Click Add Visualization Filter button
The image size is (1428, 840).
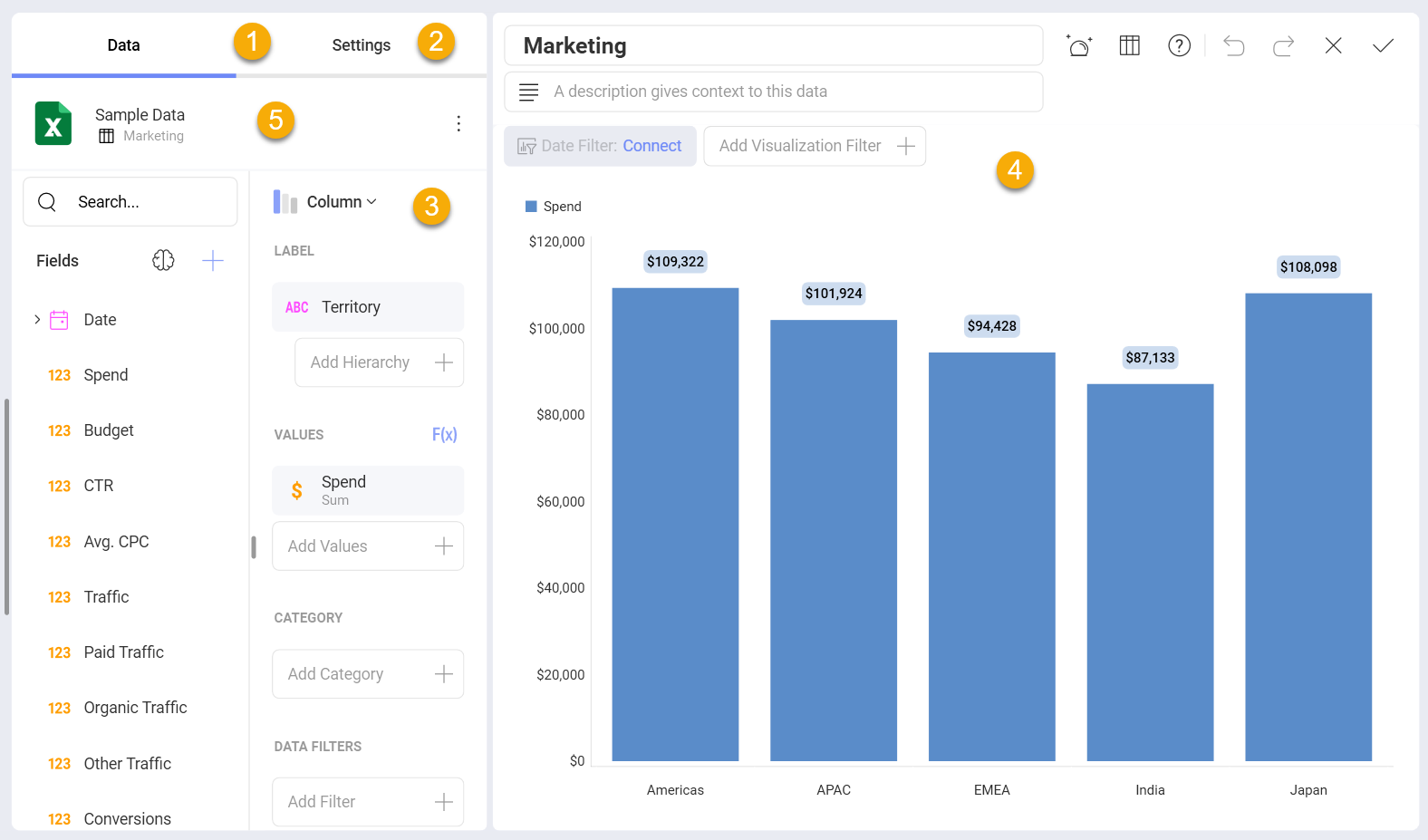(x=815, y=146)
